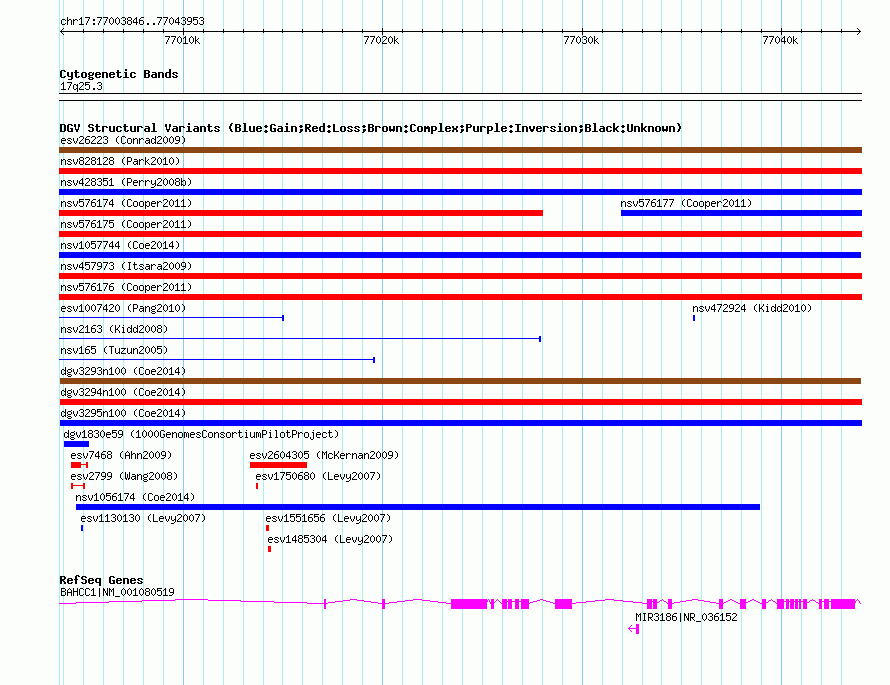The height and width of the screenshot is (685, 890).
Task: Click the esv26223 (Conrad2009) brown variant bar
Action: [460, 150]
